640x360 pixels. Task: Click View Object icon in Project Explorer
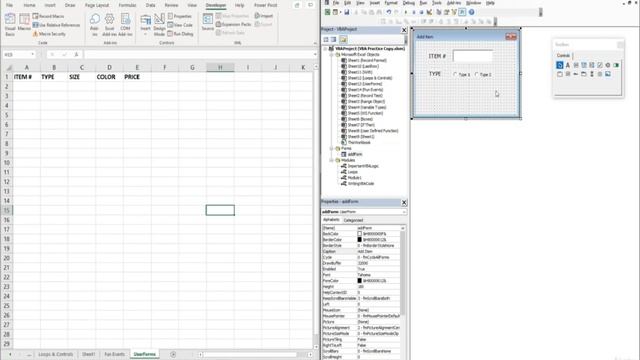pos(333,40)
